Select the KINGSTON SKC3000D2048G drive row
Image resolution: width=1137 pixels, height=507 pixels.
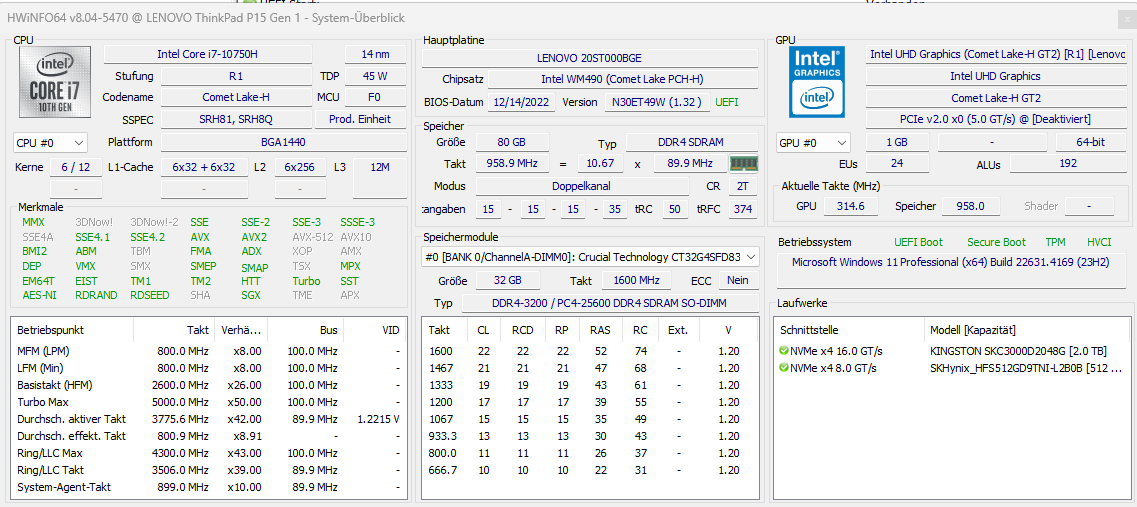[x=952, y=351]
